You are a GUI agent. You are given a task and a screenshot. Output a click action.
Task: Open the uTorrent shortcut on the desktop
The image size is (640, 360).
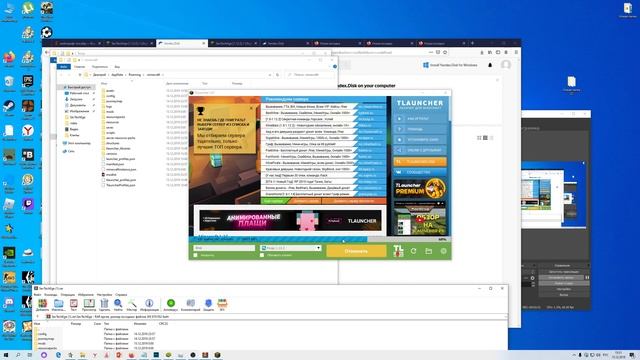click(28, 10)
